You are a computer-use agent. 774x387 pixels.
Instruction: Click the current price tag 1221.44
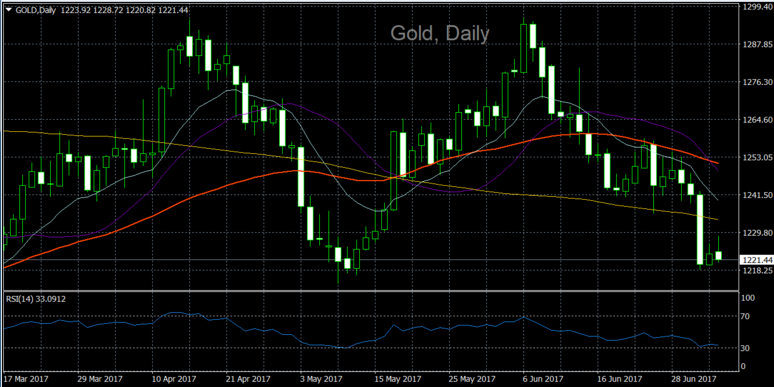click(x=756, y=260)
